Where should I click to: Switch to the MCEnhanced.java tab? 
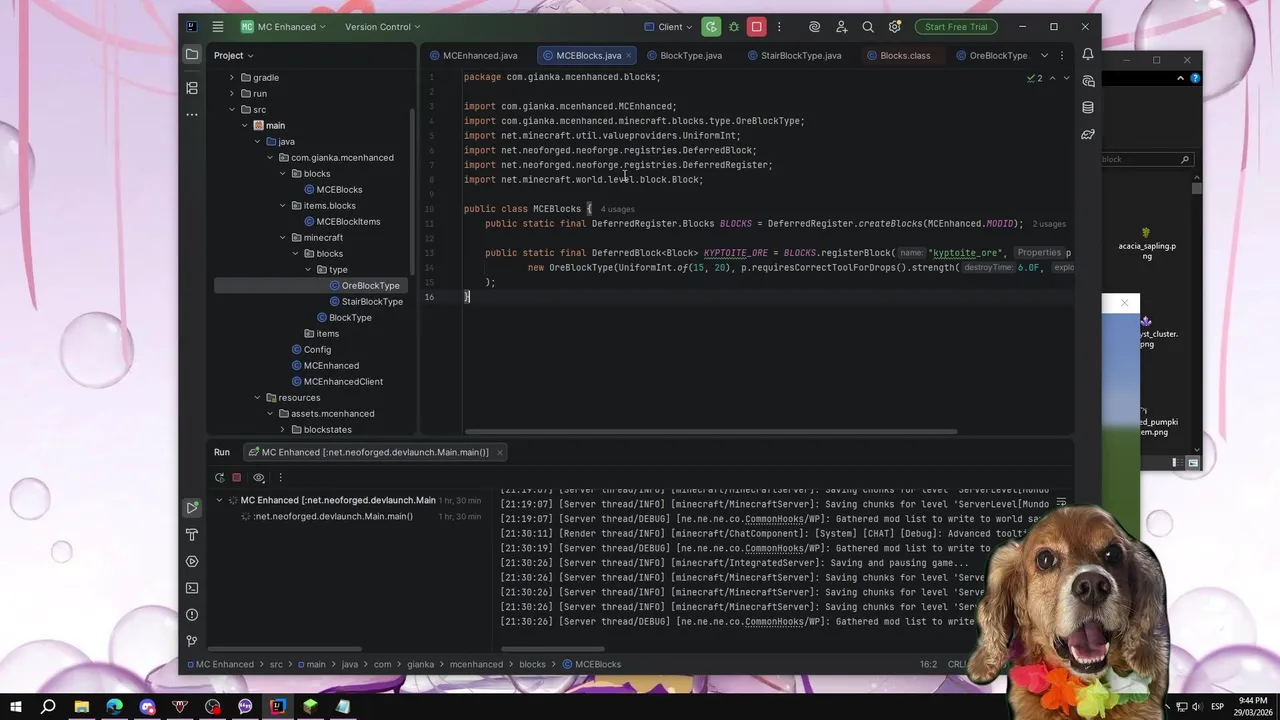tap(473, 55)
